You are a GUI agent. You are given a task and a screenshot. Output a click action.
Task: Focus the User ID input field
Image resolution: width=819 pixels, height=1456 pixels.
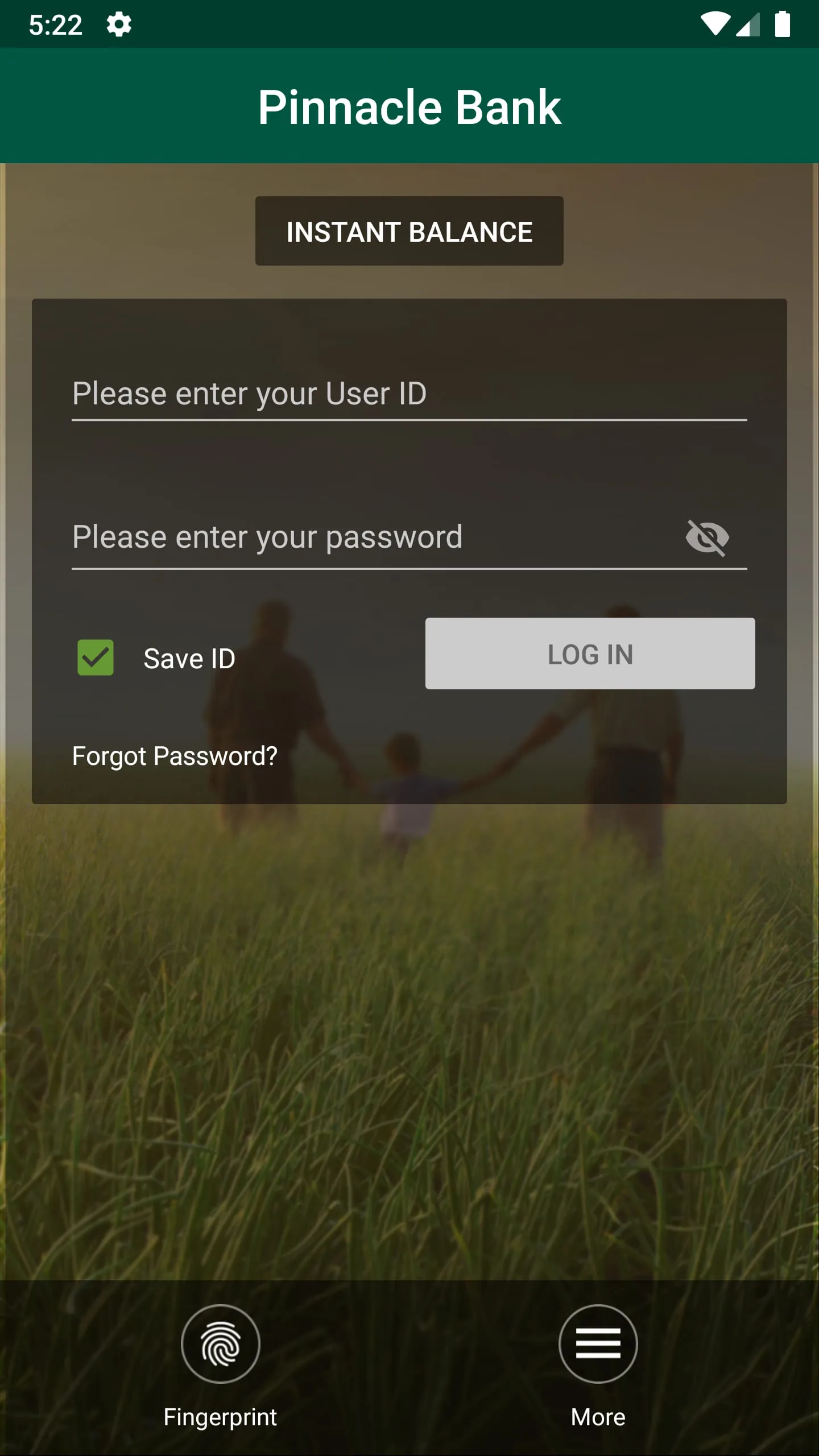coord(409,394)
